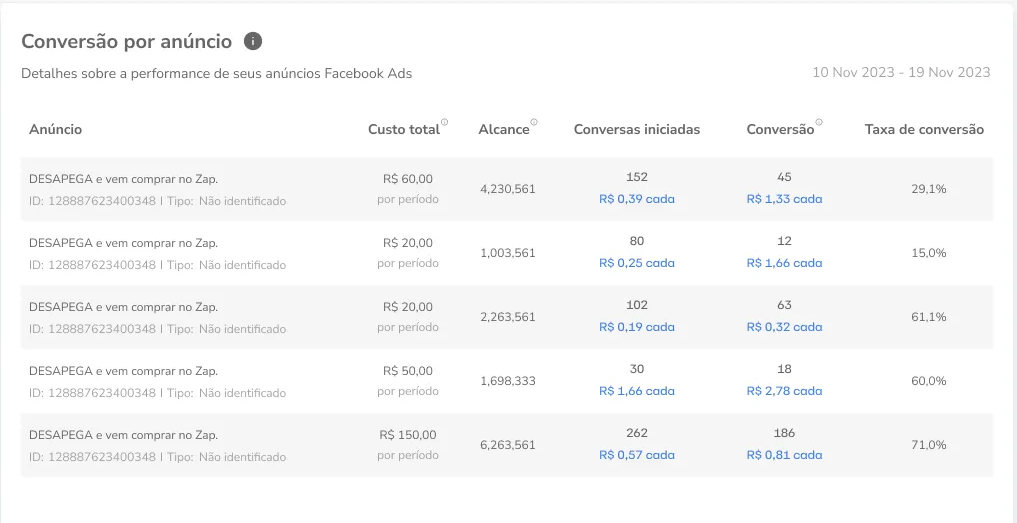Click the info icon beside the Conversão header

tap(819, 123)
